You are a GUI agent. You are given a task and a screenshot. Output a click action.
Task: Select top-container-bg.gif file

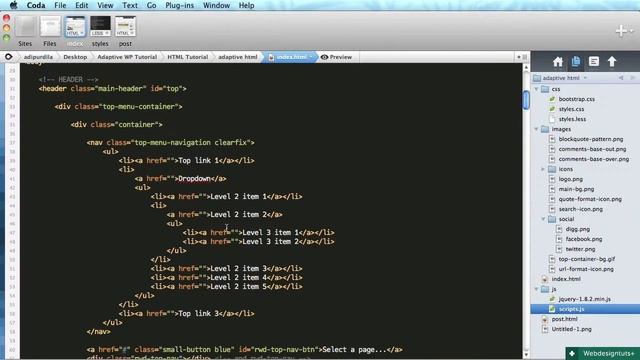587,259
